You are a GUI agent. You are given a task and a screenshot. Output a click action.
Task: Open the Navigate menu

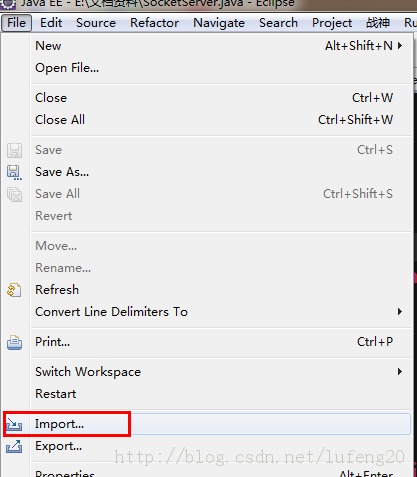tap(219, 23)
